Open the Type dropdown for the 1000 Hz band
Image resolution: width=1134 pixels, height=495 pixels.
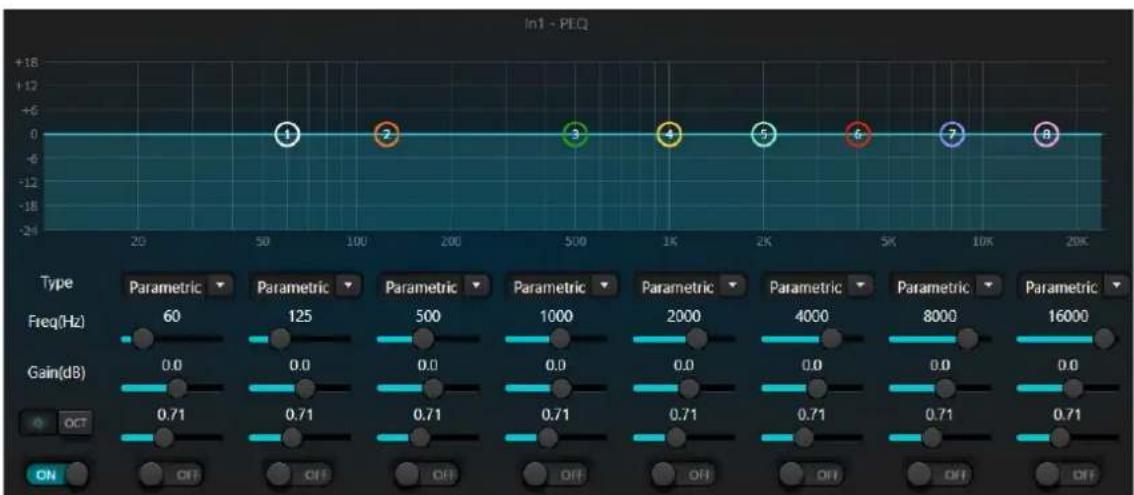[x=563, y=287]
